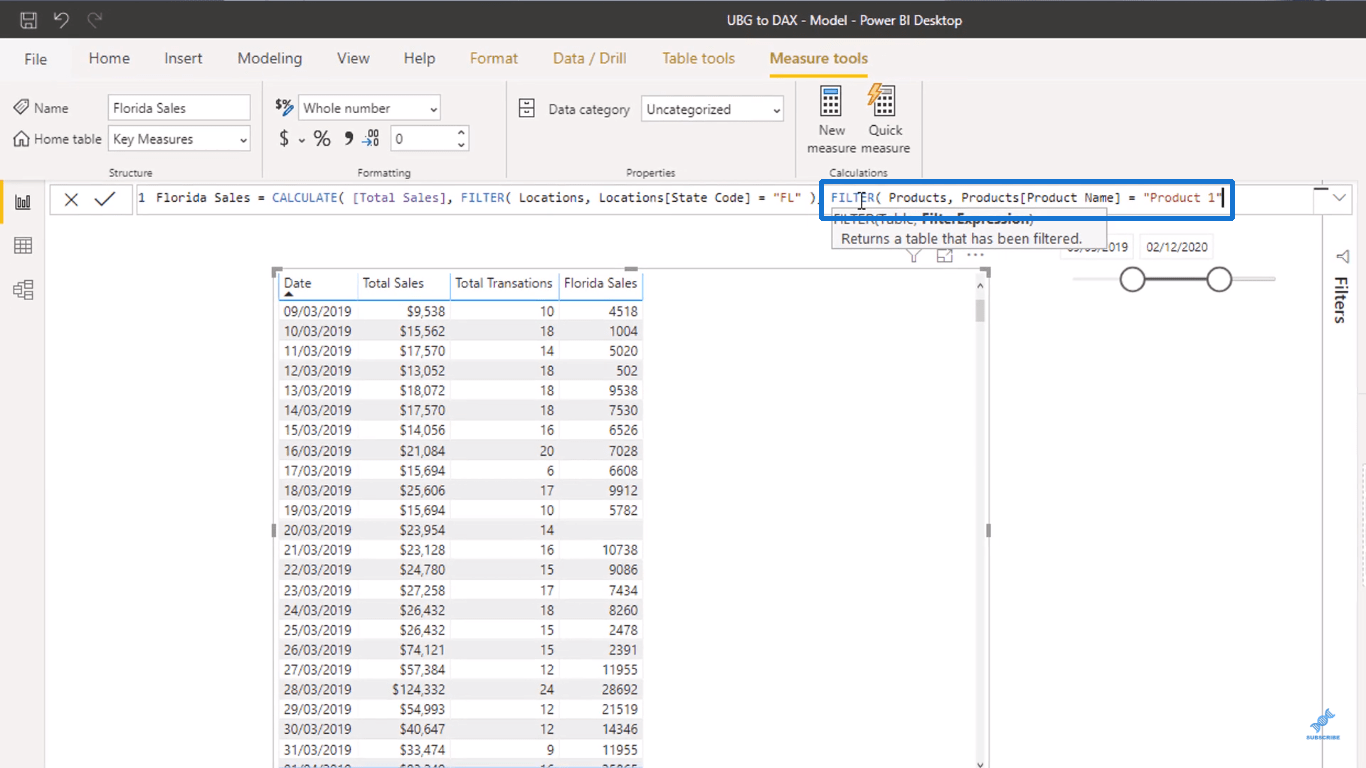Viewport: 1366px width, 768px height.
Task: Expand the formula bar chevron
Action: pyautogui.click(x=1339, y=198)
